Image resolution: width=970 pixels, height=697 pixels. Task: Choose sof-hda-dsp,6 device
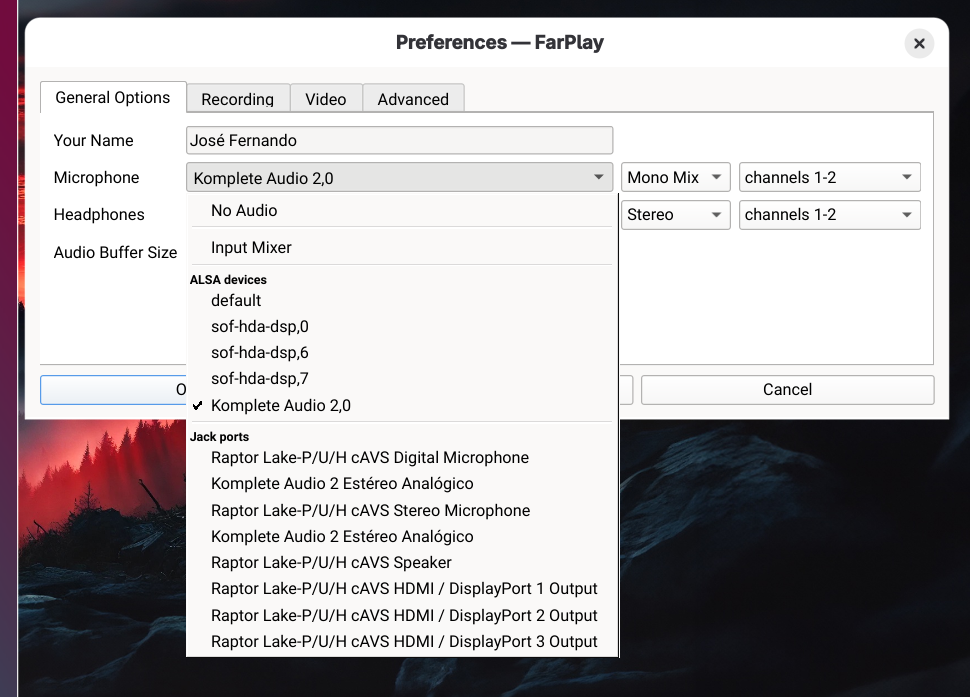[x=260, y=352]
